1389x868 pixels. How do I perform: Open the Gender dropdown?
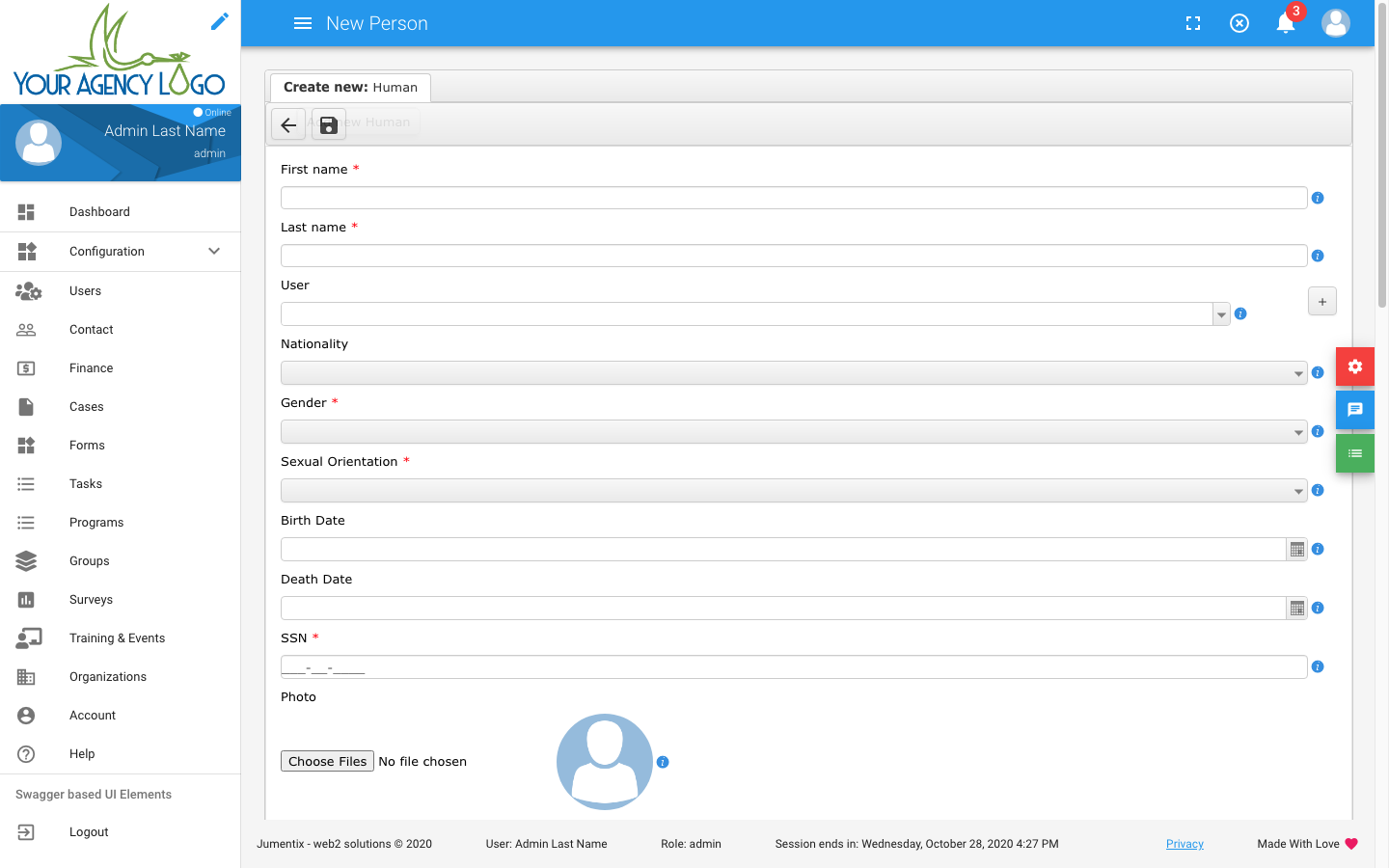click(x=794, y=432)
